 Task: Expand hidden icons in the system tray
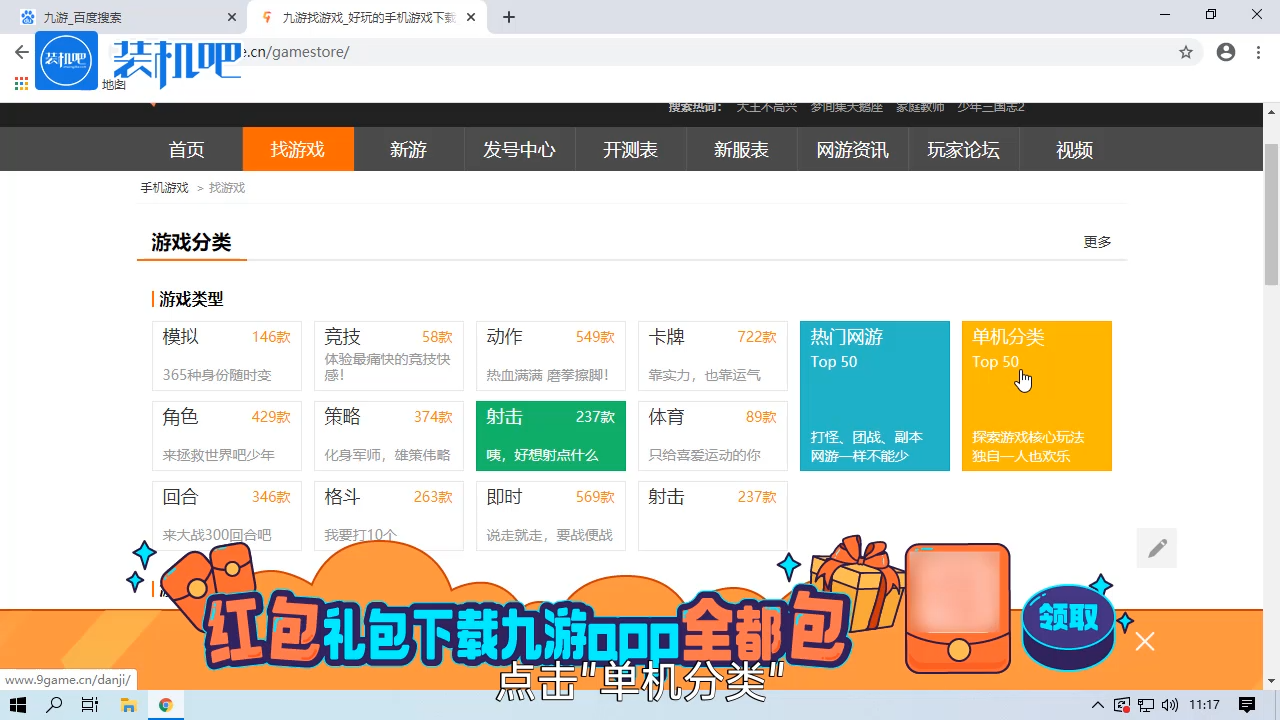[1098, 705]
